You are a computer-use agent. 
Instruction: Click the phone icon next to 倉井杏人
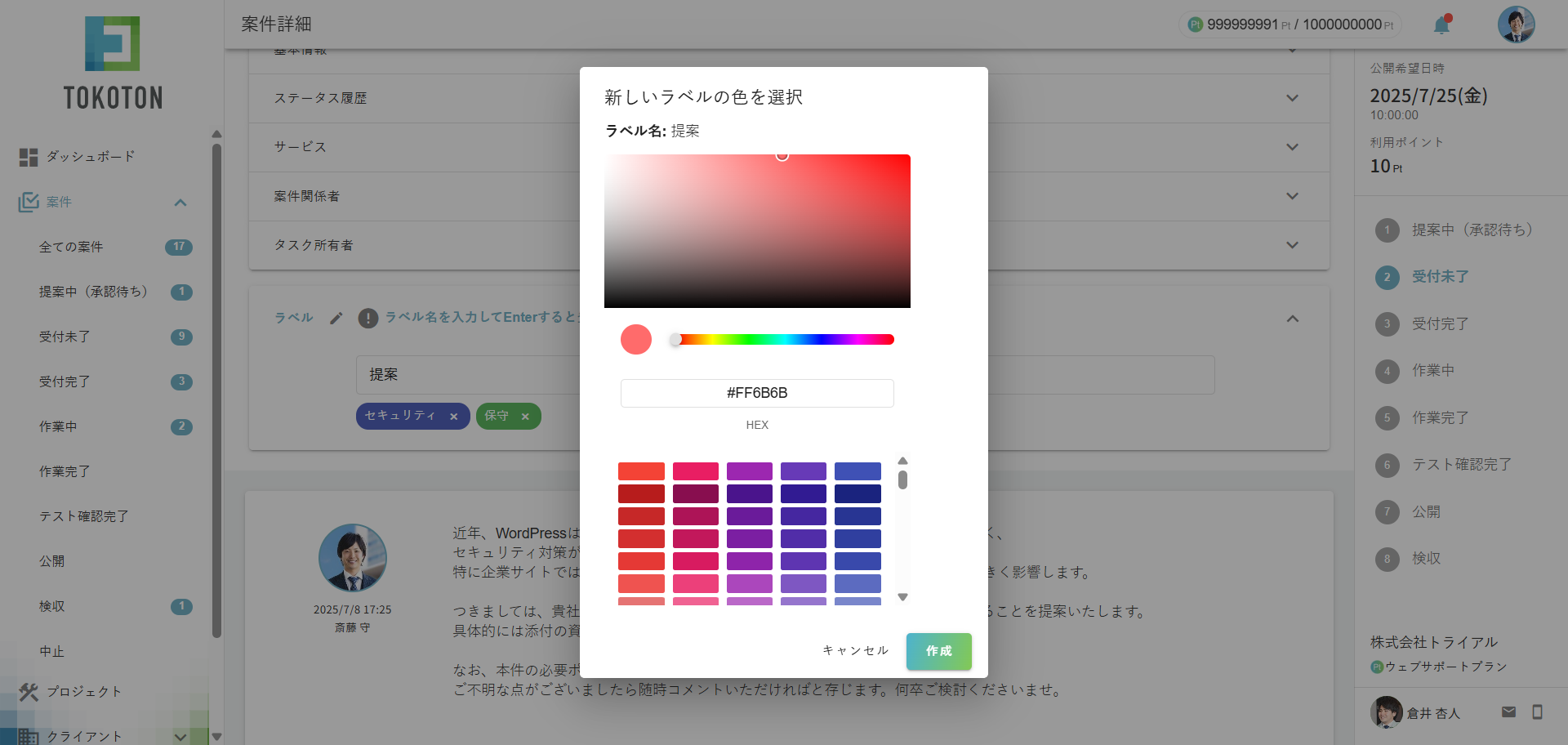(x=1540, y=712)
